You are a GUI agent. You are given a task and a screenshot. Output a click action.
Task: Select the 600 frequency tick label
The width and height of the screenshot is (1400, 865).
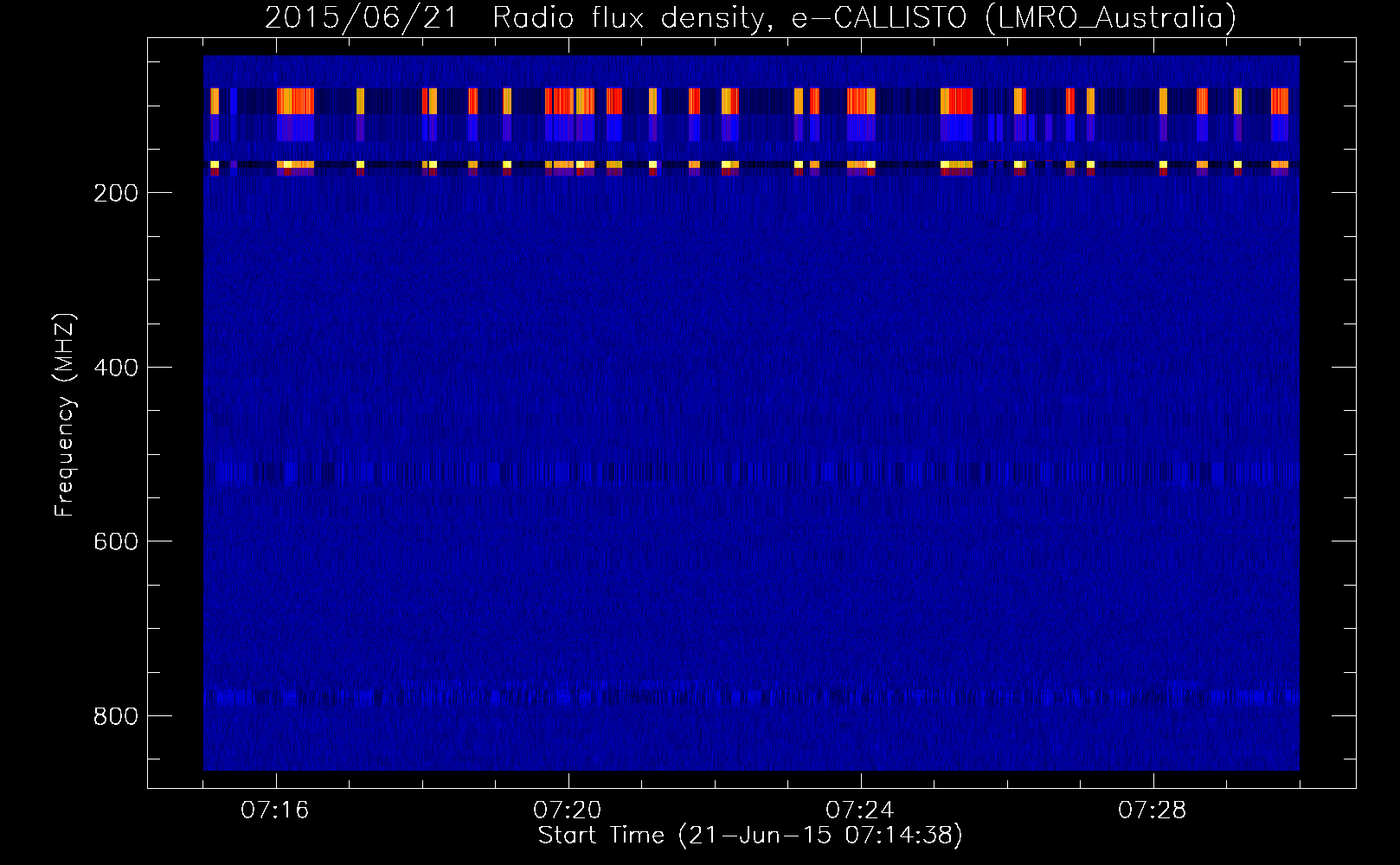(116, 541)
